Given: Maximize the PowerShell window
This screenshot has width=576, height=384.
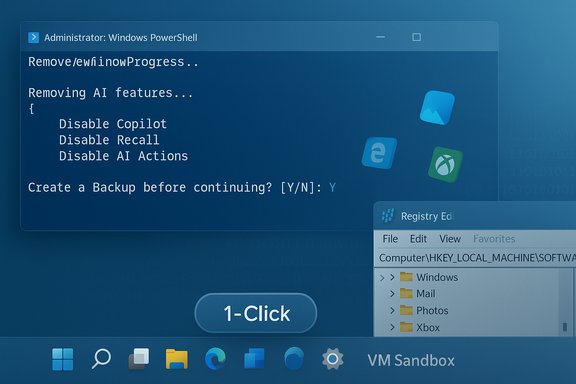Looking at the screenshot, I should click(x=417, y=37).
